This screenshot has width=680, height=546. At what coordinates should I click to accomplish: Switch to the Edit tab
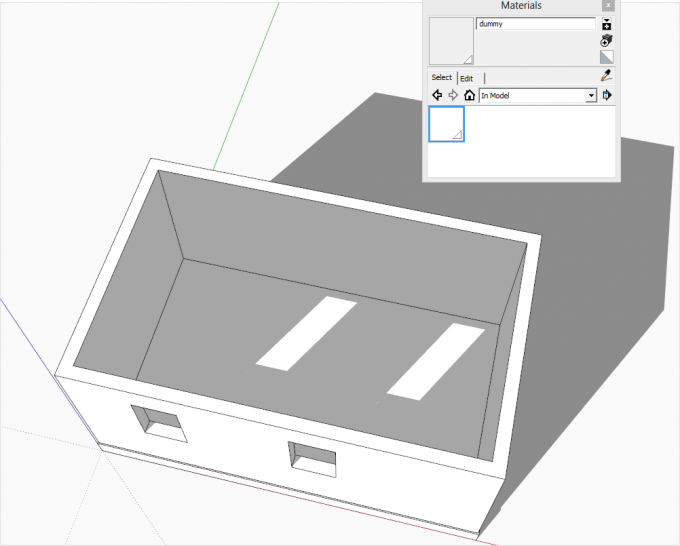click(467, 78)
